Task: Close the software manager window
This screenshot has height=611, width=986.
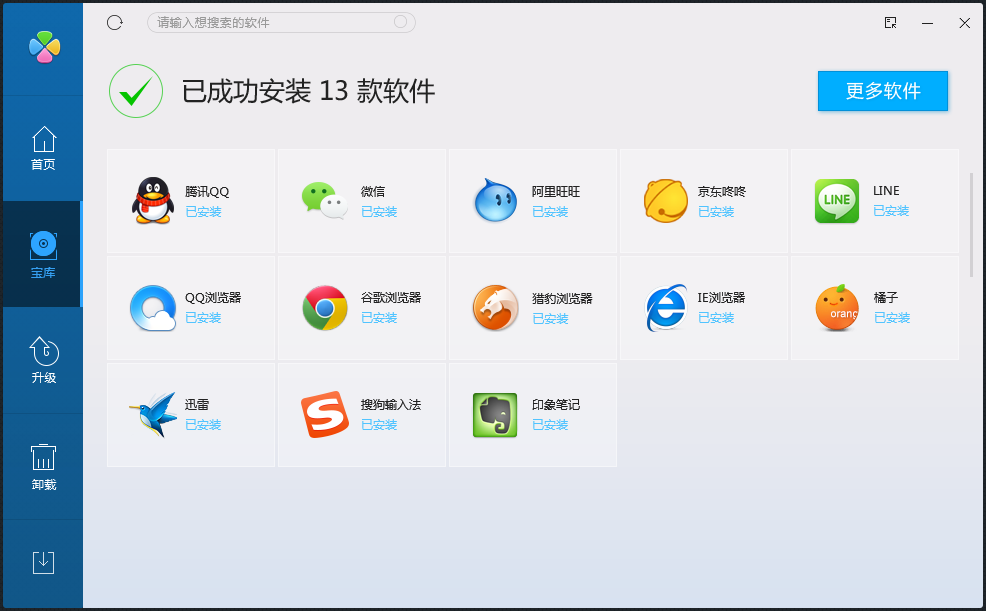Action: tap(964, 23)
